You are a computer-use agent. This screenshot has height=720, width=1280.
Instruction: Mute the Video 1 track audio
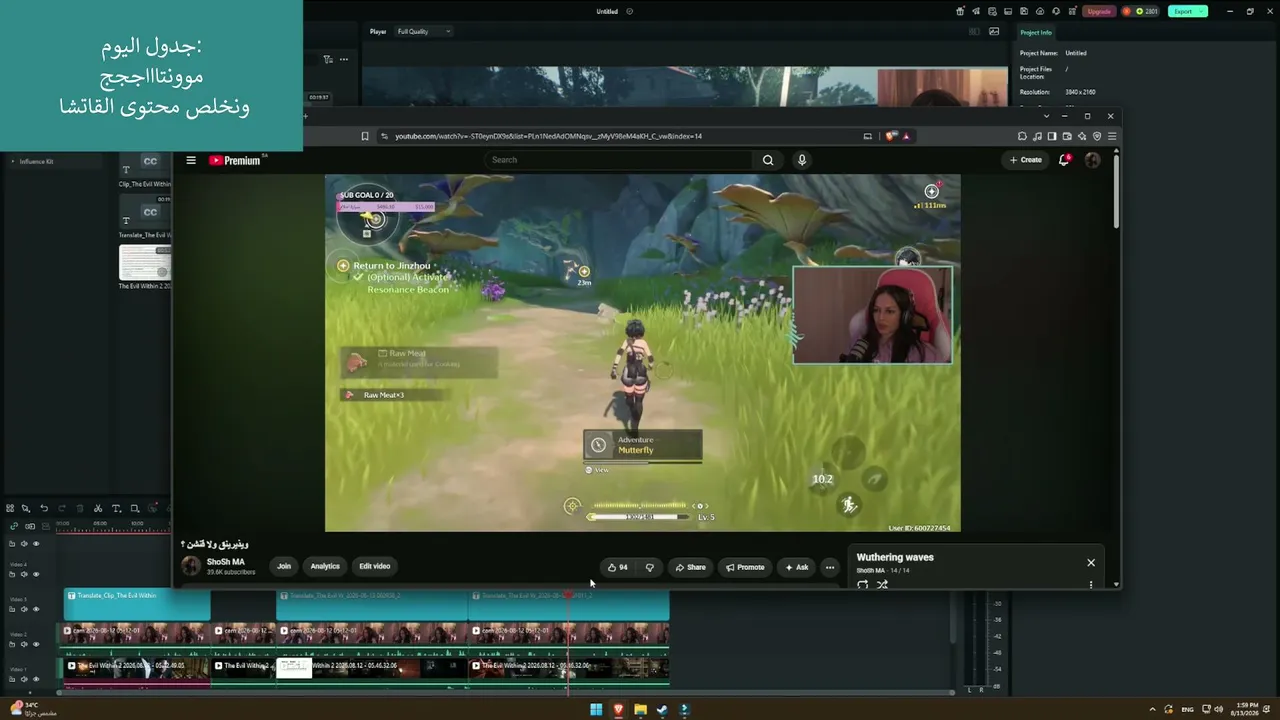pos(25,679)
